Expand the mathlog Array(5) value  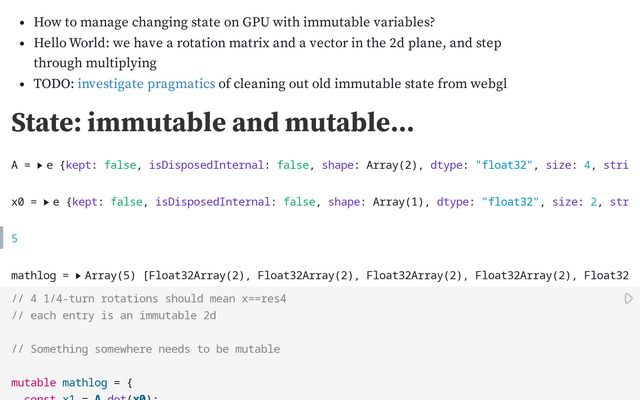click(78, 276)
